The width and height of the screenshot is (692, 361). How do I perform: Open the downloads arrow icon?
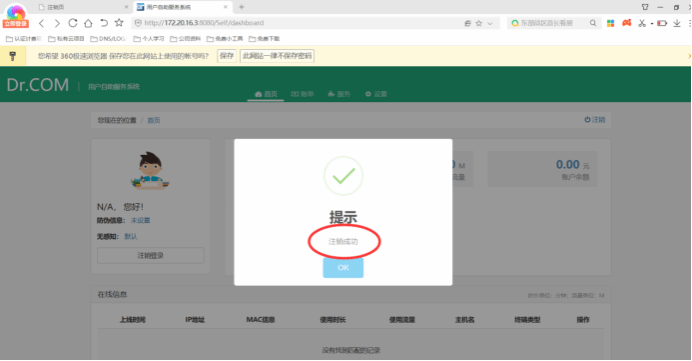click(677, 23)
